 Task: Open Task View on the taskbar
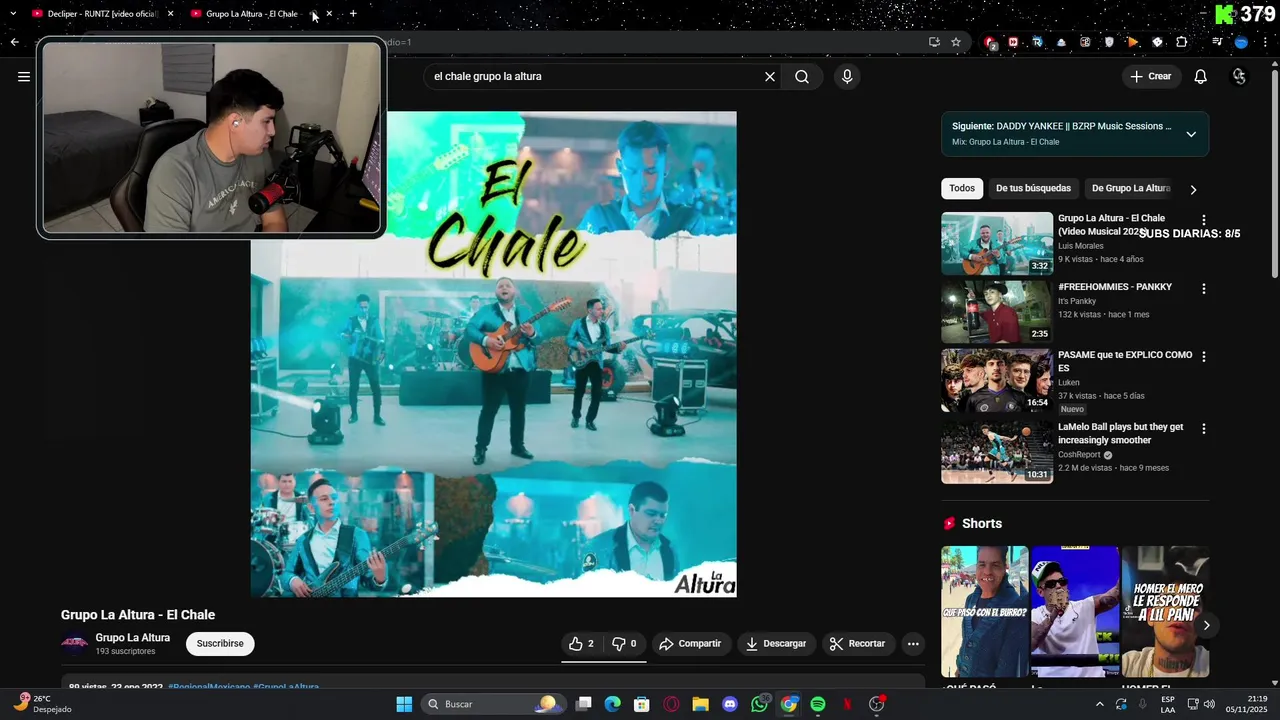pyautogui.click(x=584, y=704)
